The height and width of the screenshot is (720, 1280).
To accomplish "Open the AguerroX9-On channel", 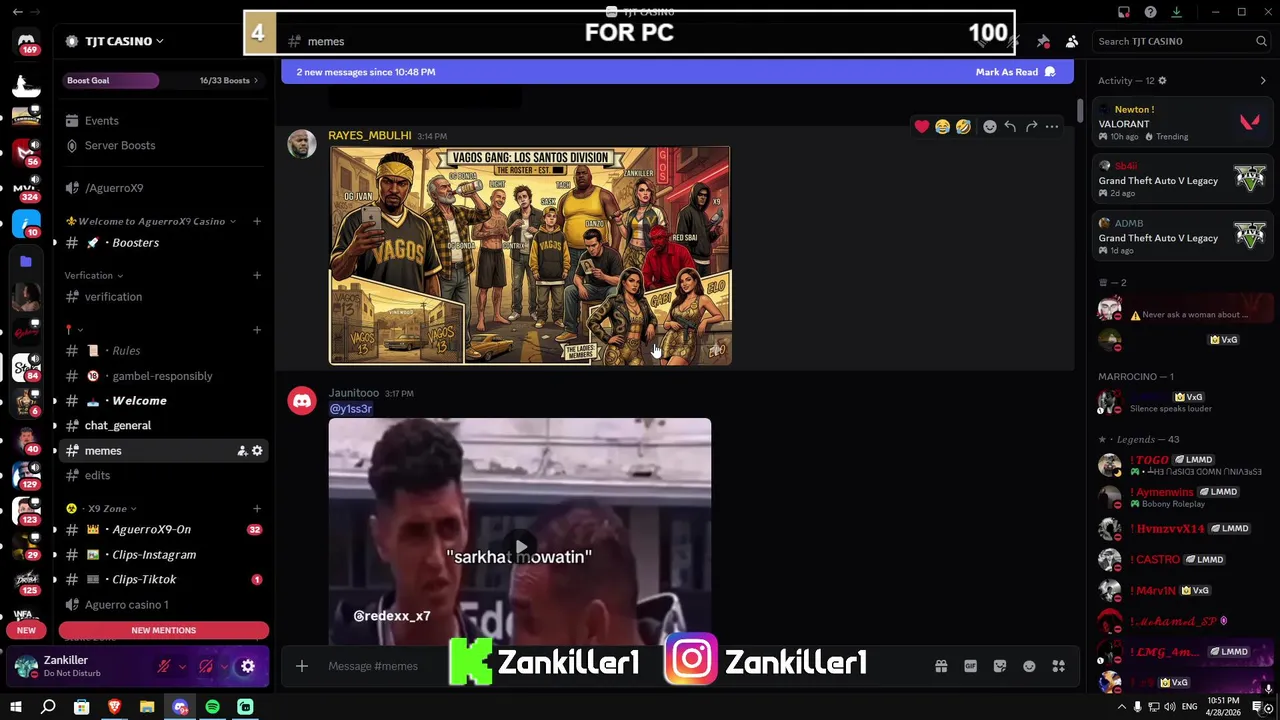I will 163,530.
